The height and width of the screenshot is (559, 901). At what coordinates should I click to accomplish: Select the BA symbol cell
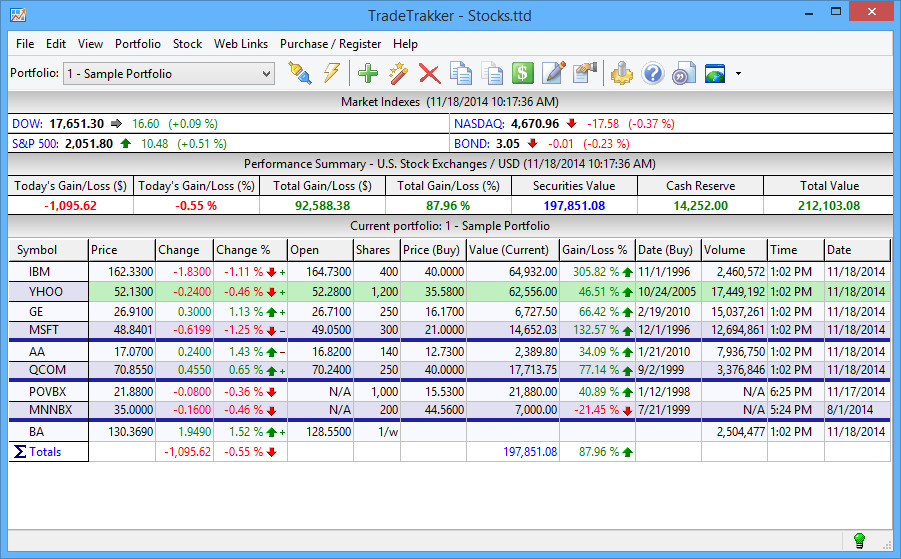(48, 432)
